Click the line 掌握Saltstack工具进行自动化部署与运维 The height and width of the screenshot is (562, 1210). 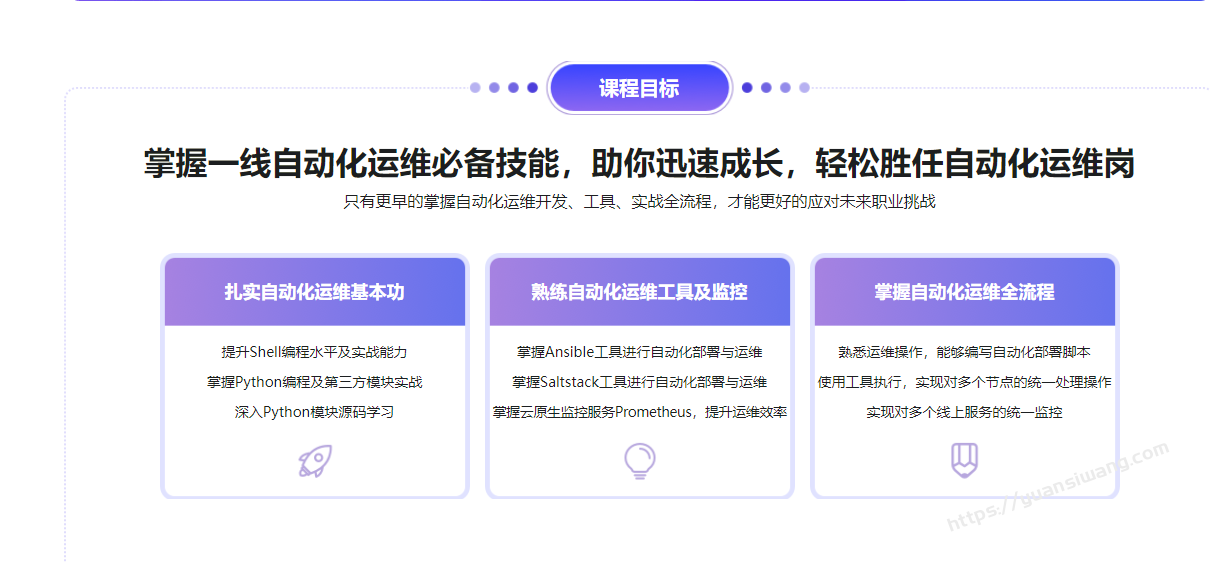[x=640, y=382]
